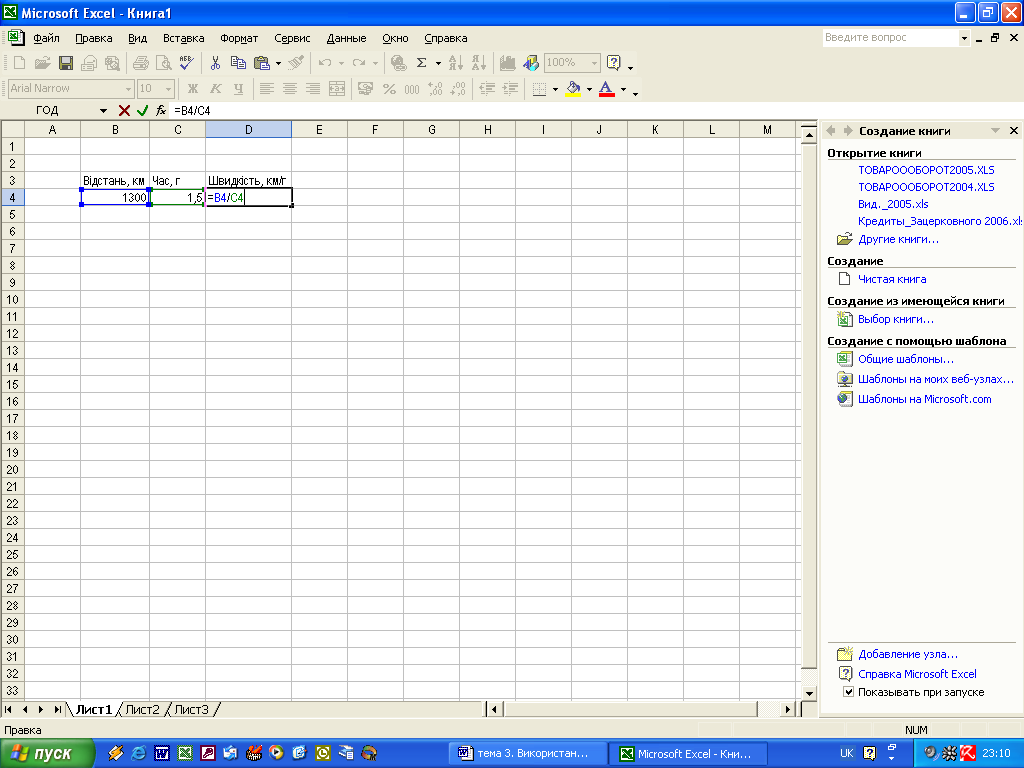Run the spelling check icon
1024x768 pixels.
(x=186, y=63)
